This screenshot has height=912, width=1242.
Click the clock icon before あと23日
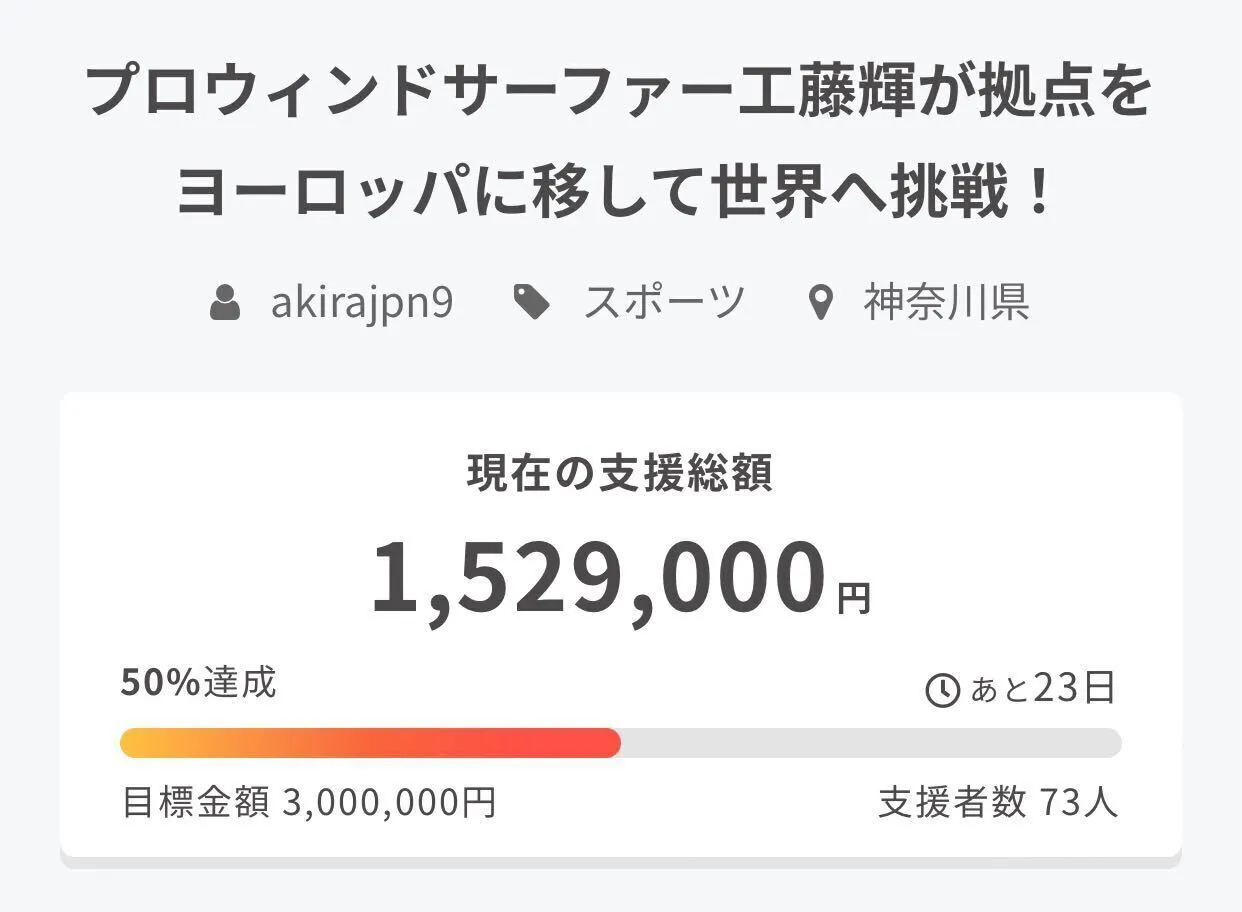coord(942,690)
